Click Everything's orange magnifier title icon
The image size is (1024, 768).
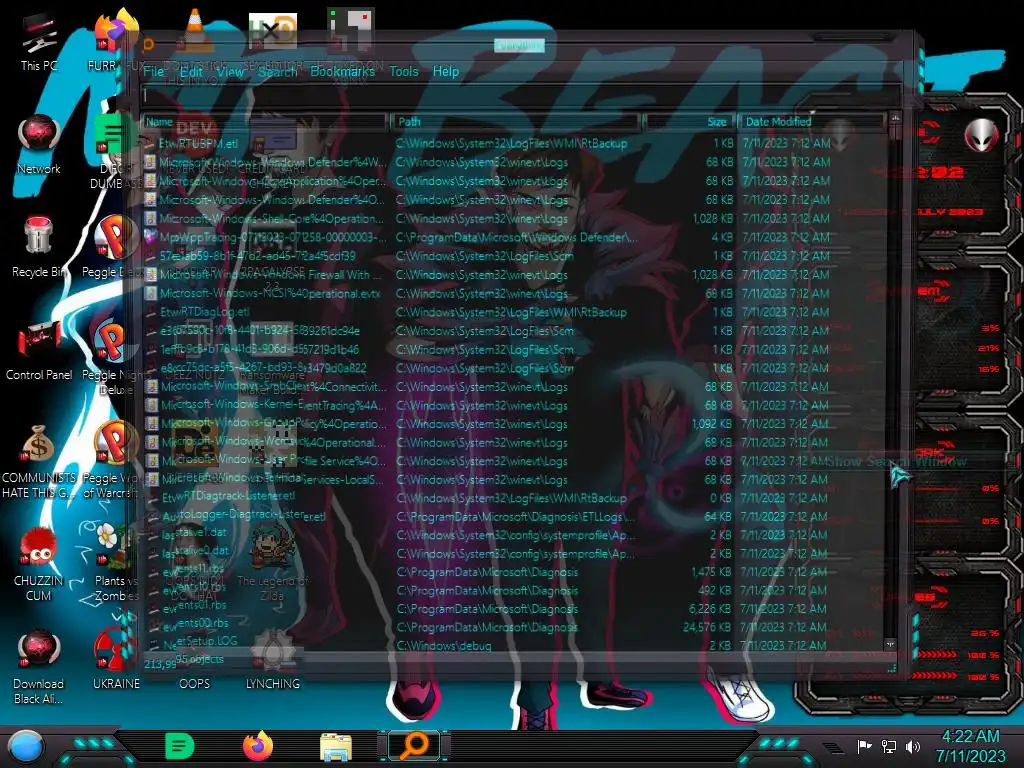(x=148, y=44)
